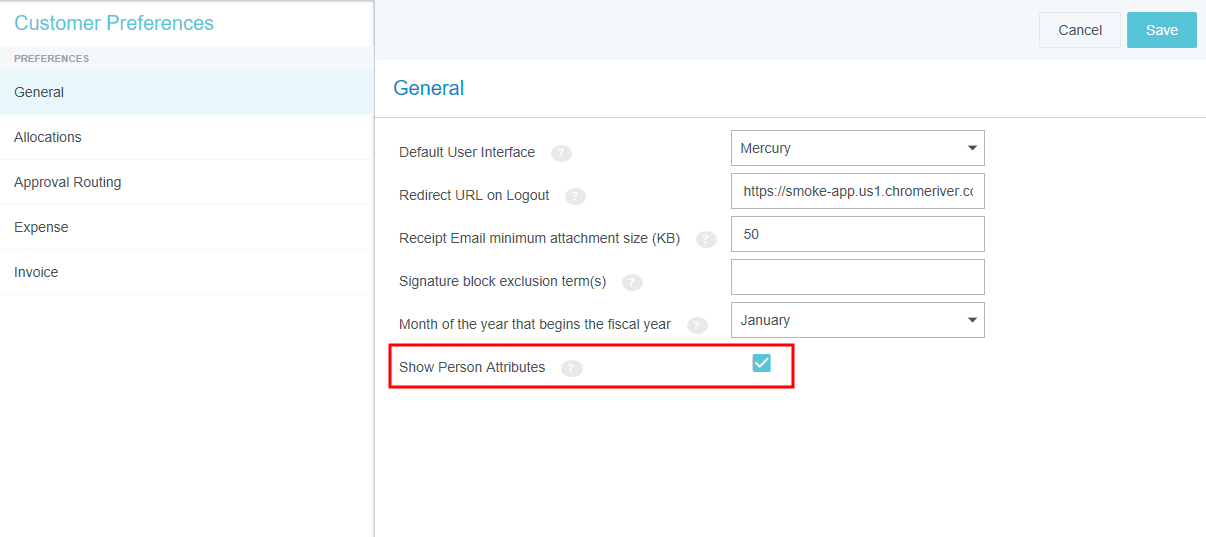Open the Default User Interface dropdown

click(857, 148)
